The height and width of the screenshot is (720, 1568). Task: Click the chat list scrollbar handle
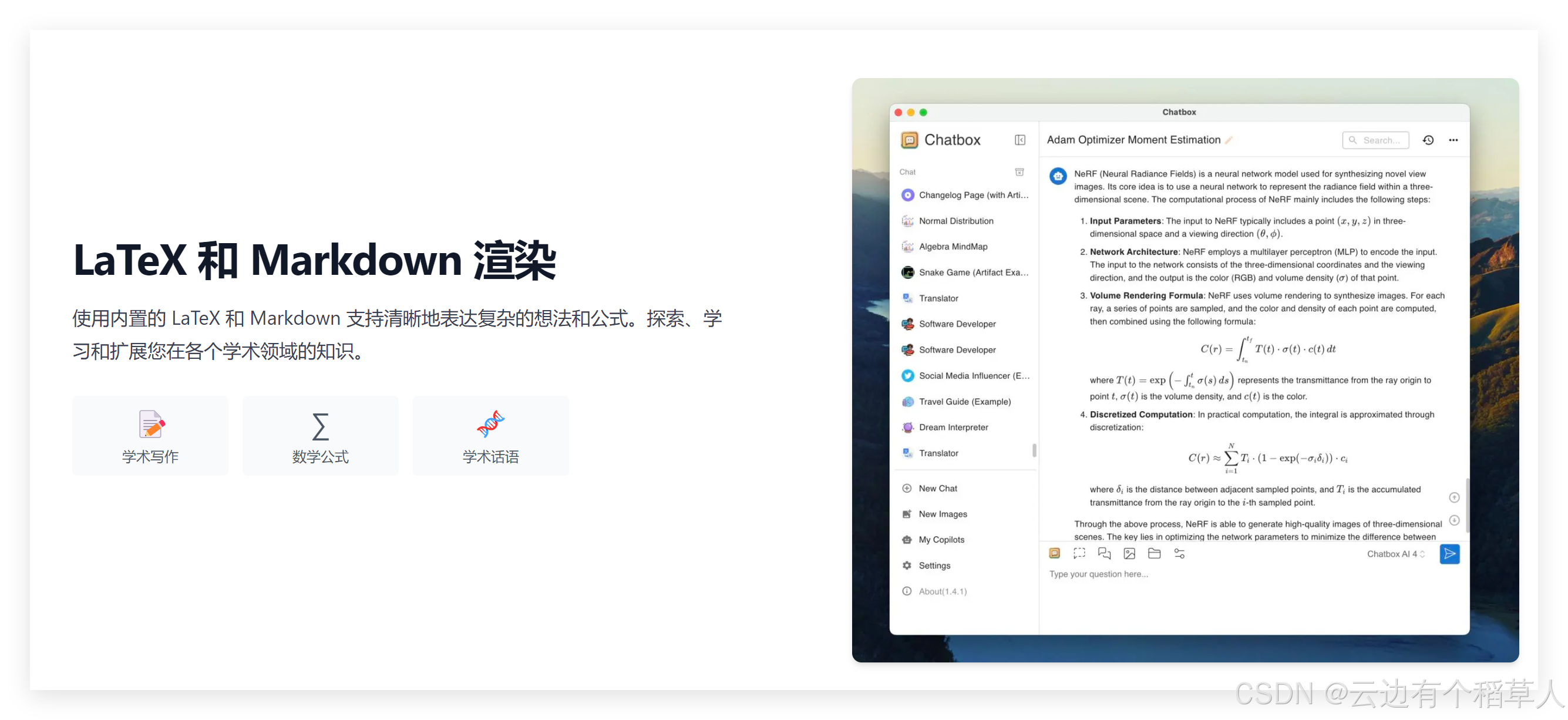point(1034,450)
